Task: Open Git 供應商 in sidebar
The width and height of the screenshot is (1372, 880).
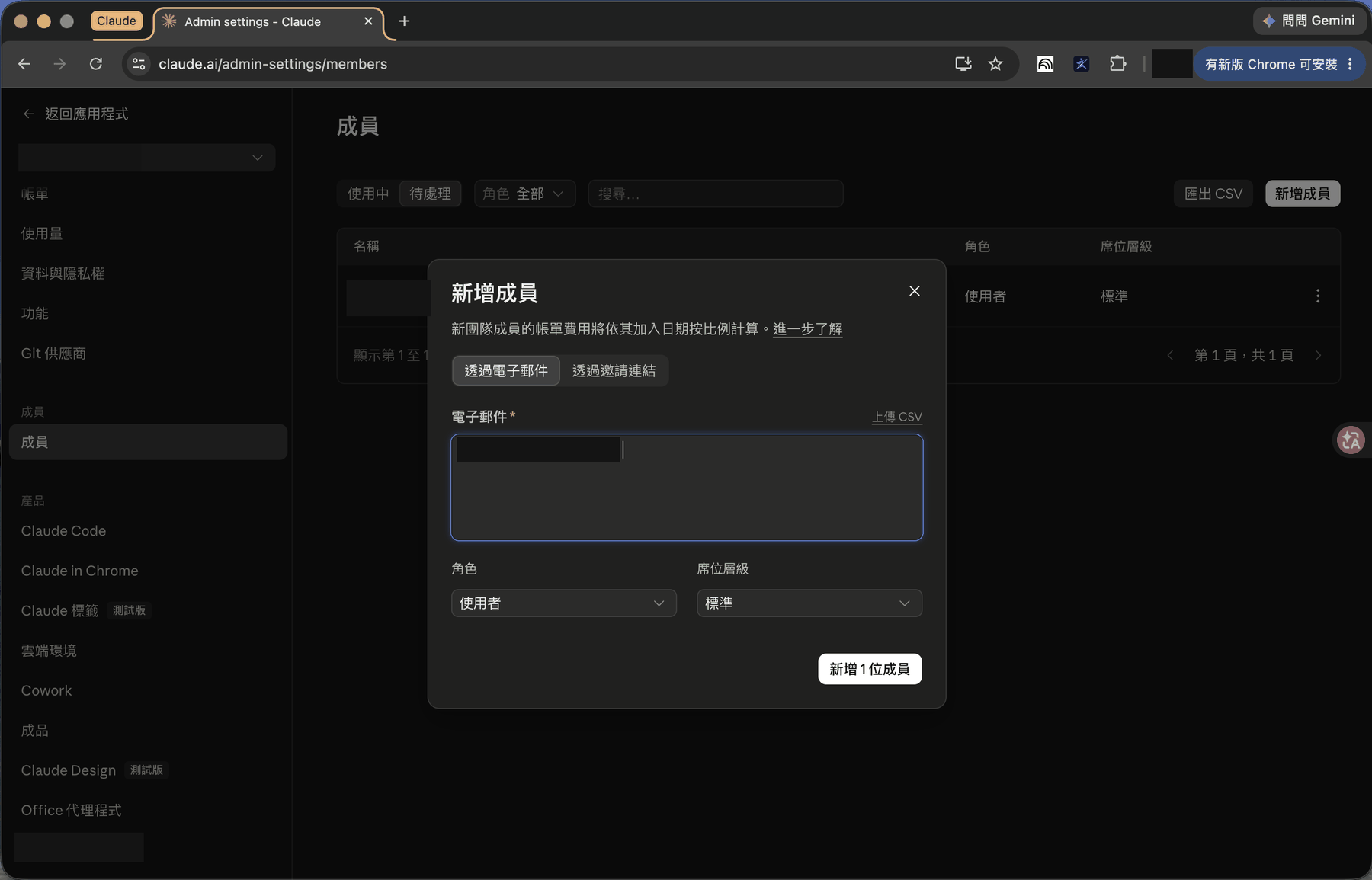Action: [x=53, y=353]
